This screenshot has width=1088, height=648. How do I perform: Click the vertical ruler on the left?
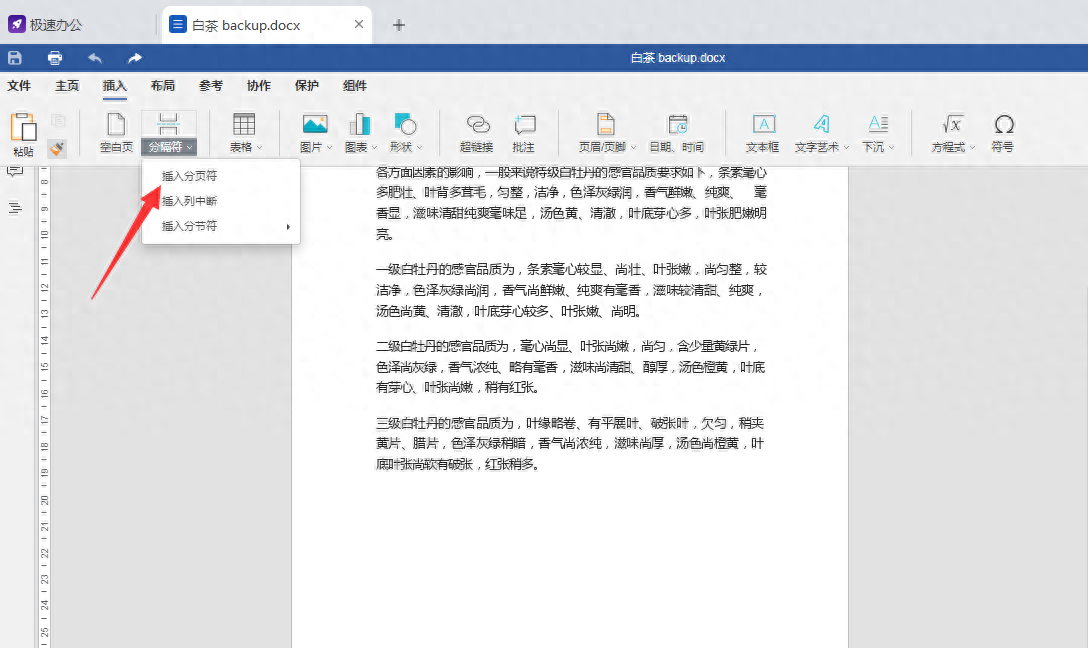click(44, 407)
